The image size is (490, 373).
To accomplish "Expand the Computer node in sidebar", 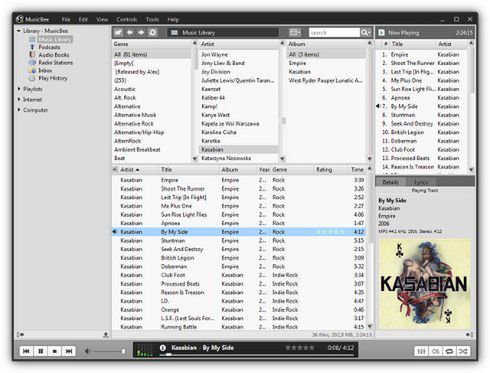I will point(19,110).
